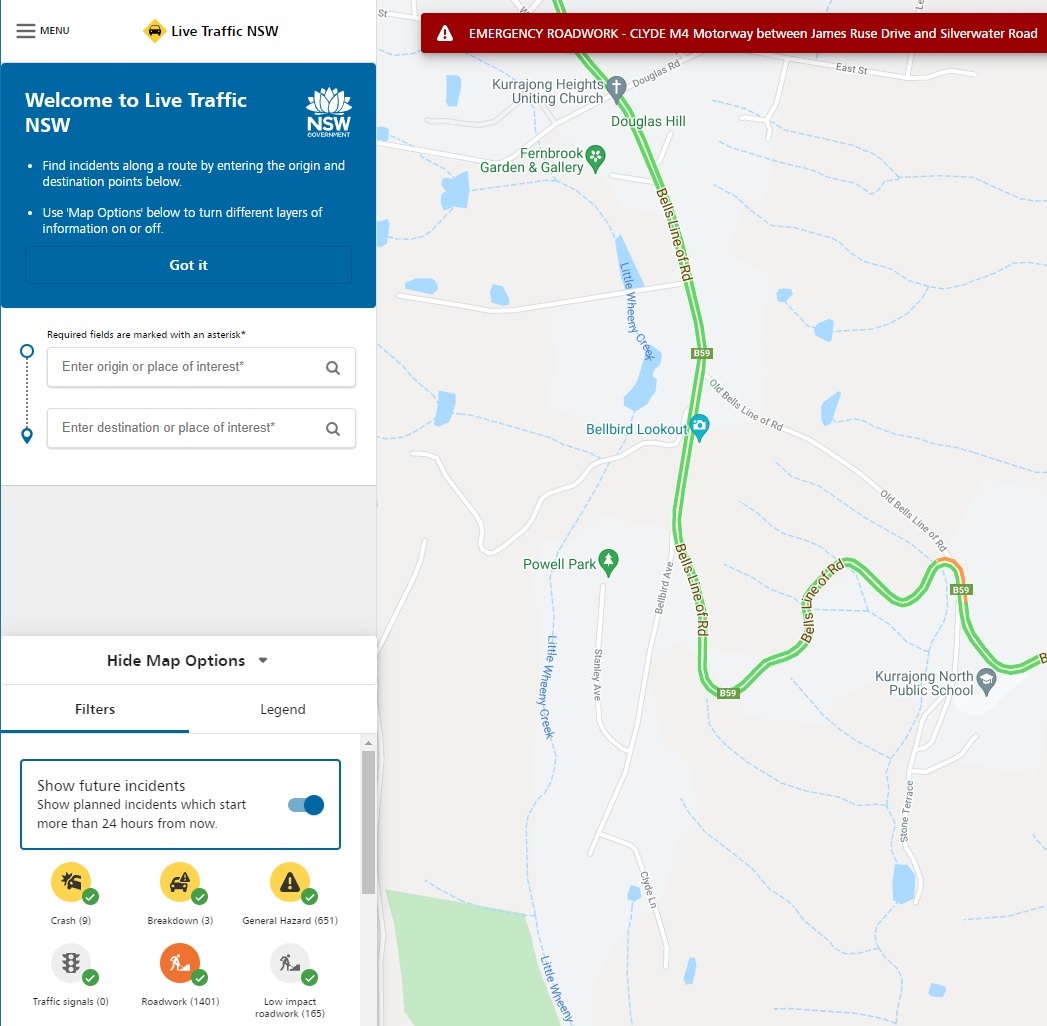Toggle the Roadwork filter

point(181,964)
